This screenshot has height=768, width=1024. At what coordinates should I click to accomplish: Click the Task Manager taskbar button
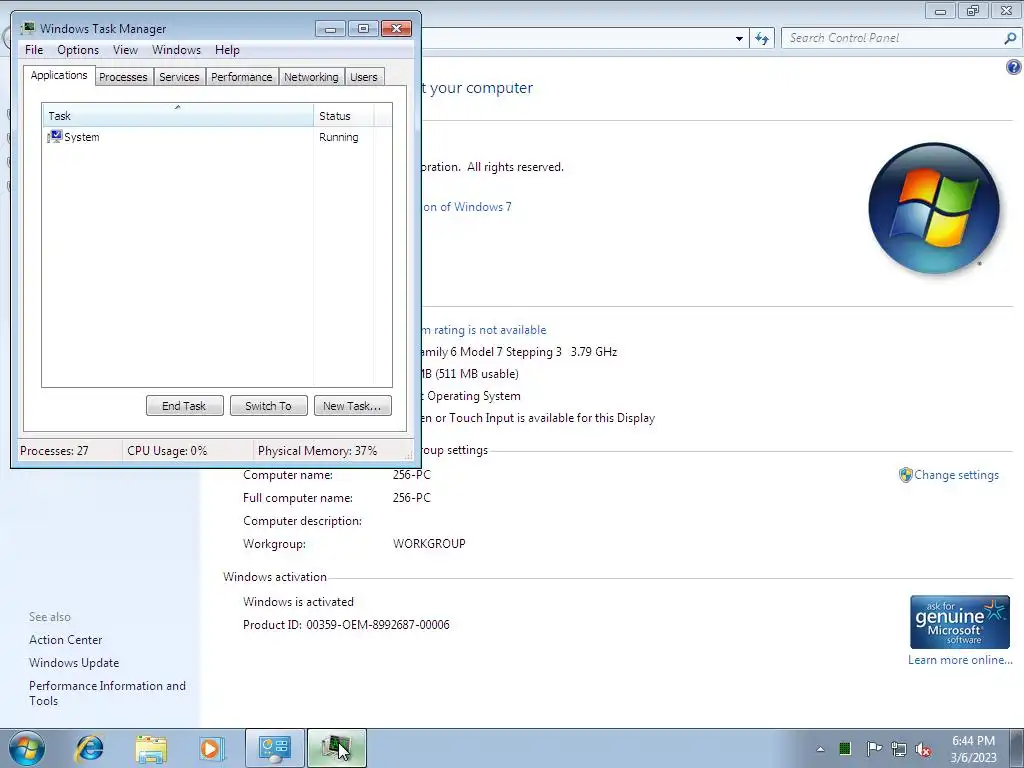pos(336,748)
